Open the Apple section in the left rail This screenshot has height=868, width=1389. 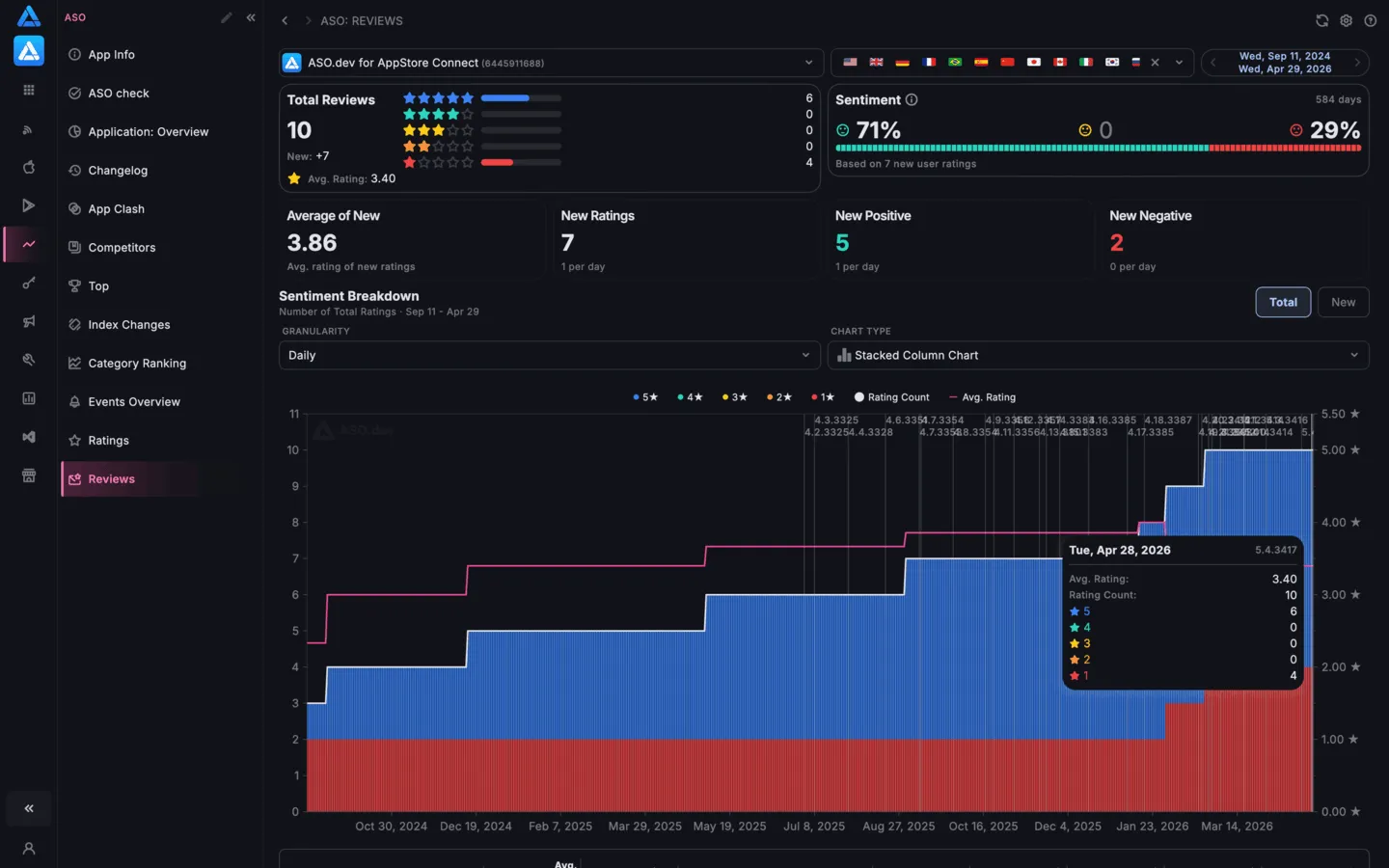coord(29,168)
